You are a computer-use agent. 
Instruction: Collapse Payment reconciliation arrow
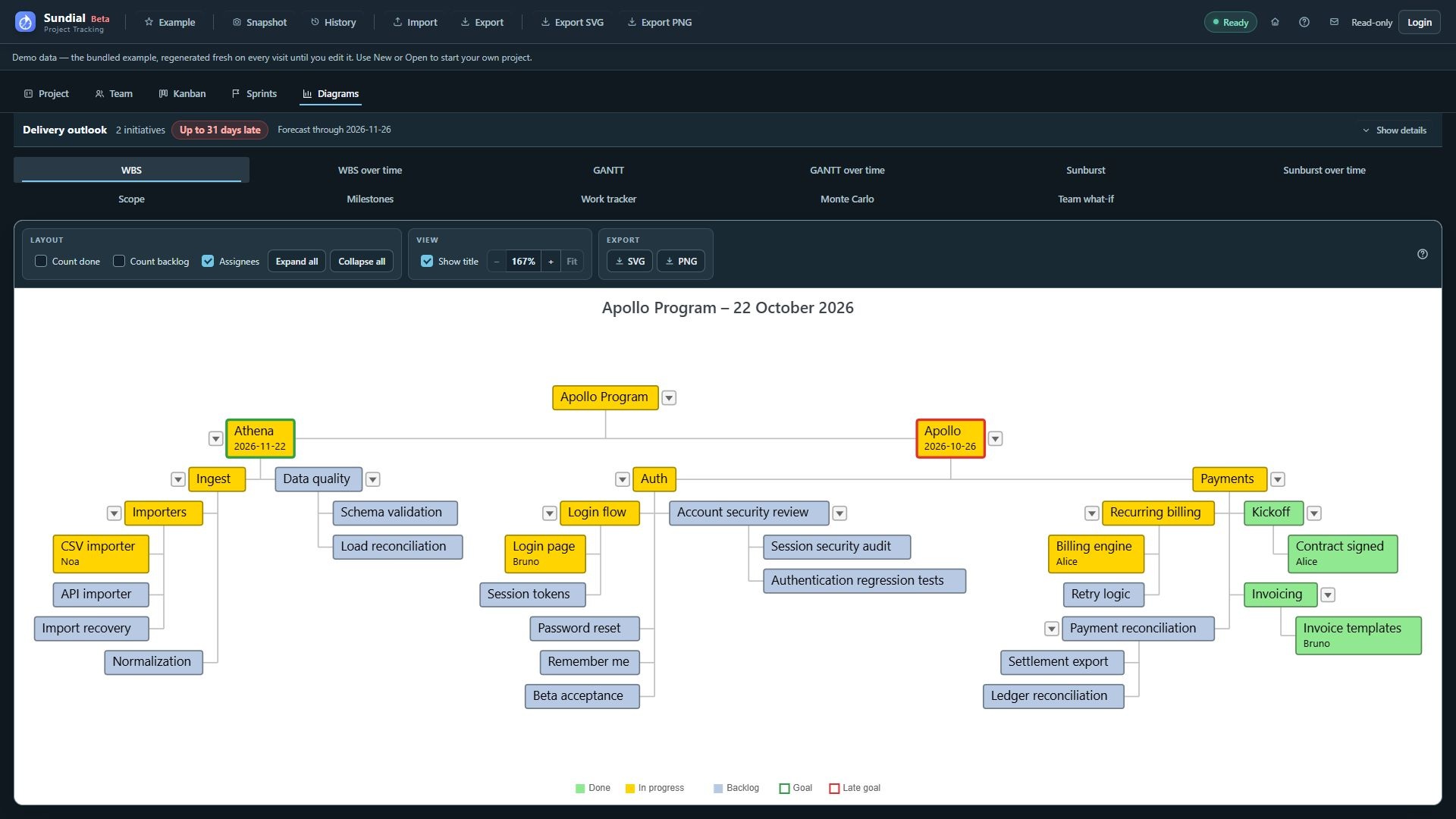1051,629
